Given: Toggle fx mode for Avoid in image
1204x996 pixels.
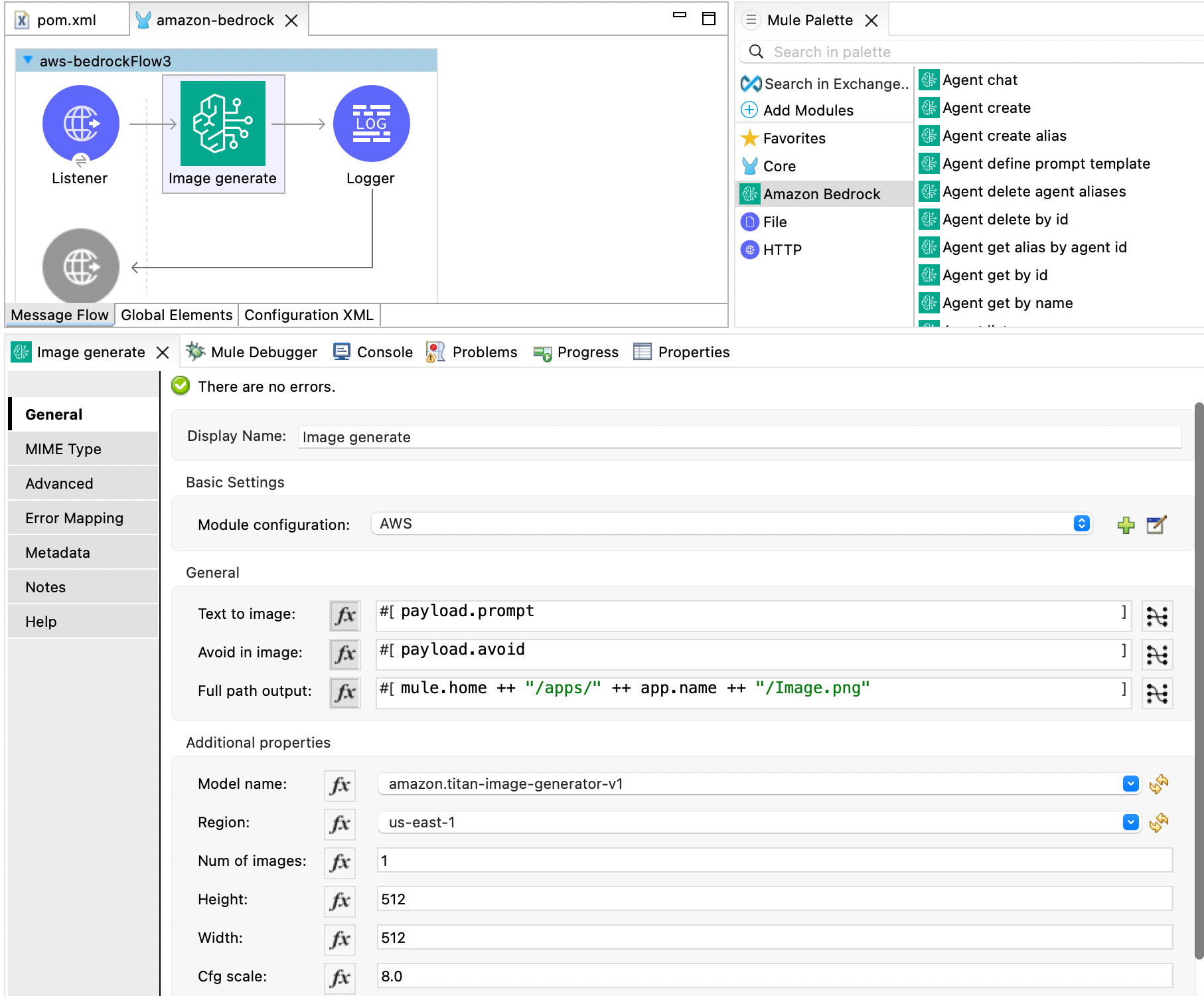Looking at the screenshot, I should point(345,654).
